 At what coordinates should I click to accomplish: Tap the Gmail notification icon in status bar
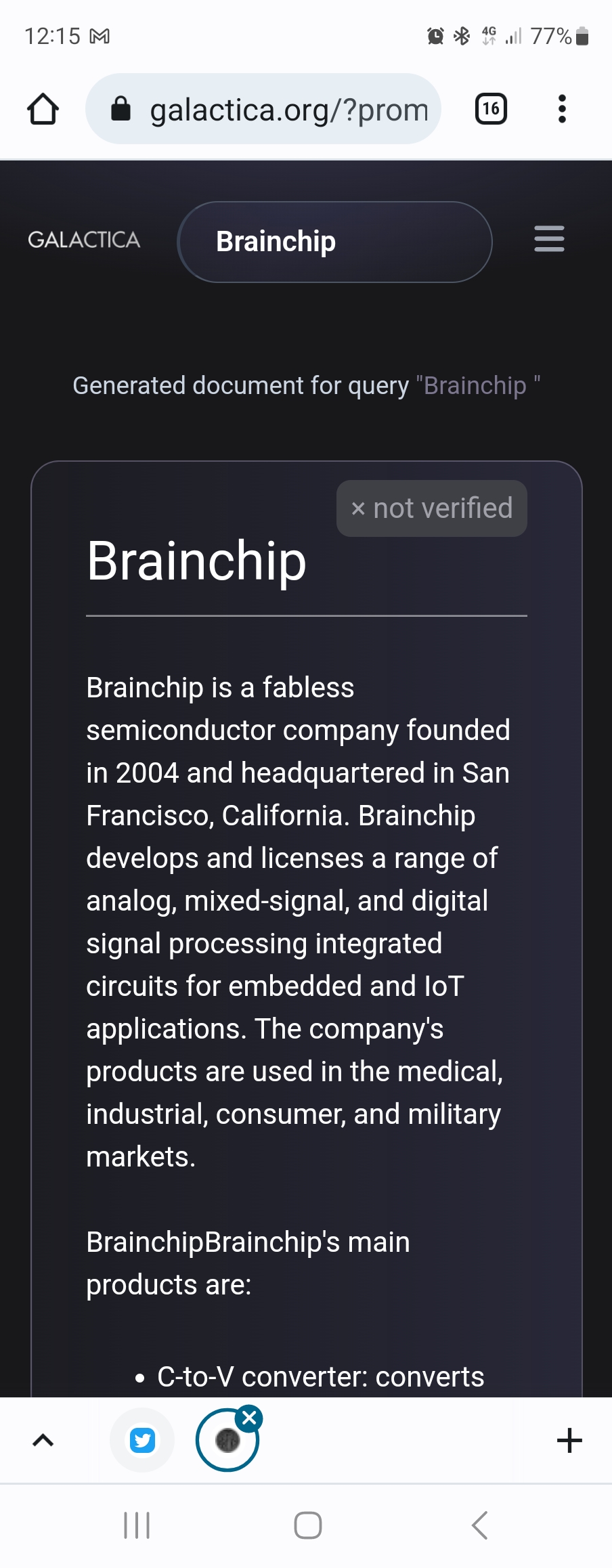tap(100, 37)
